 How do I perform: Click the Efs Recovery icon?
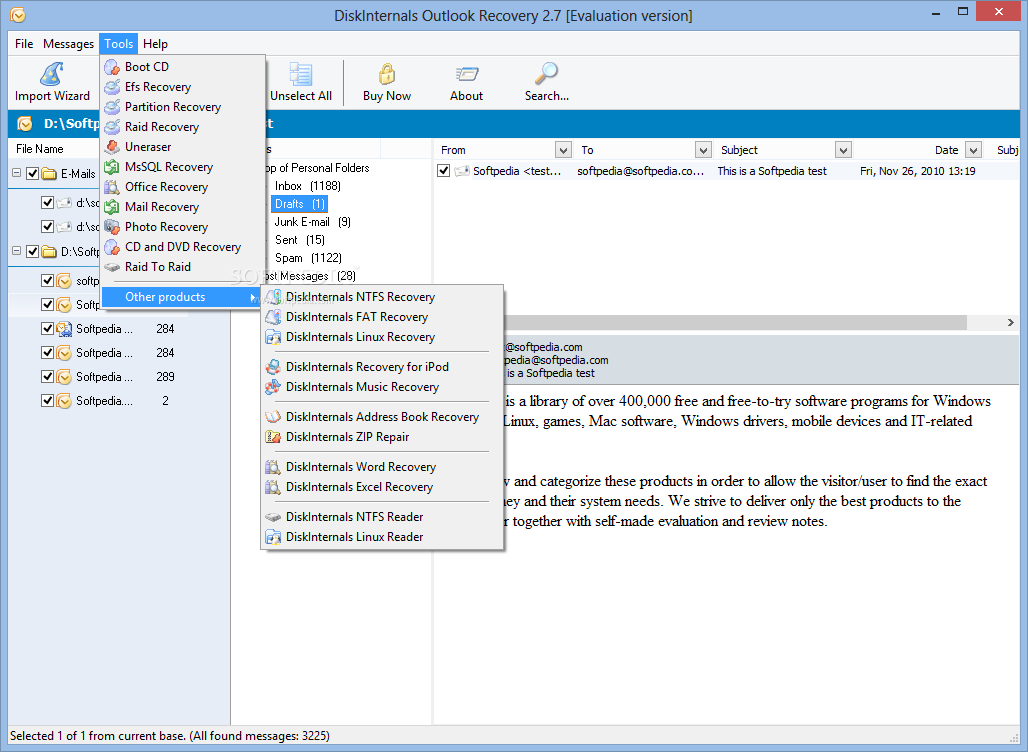[112, 87]
